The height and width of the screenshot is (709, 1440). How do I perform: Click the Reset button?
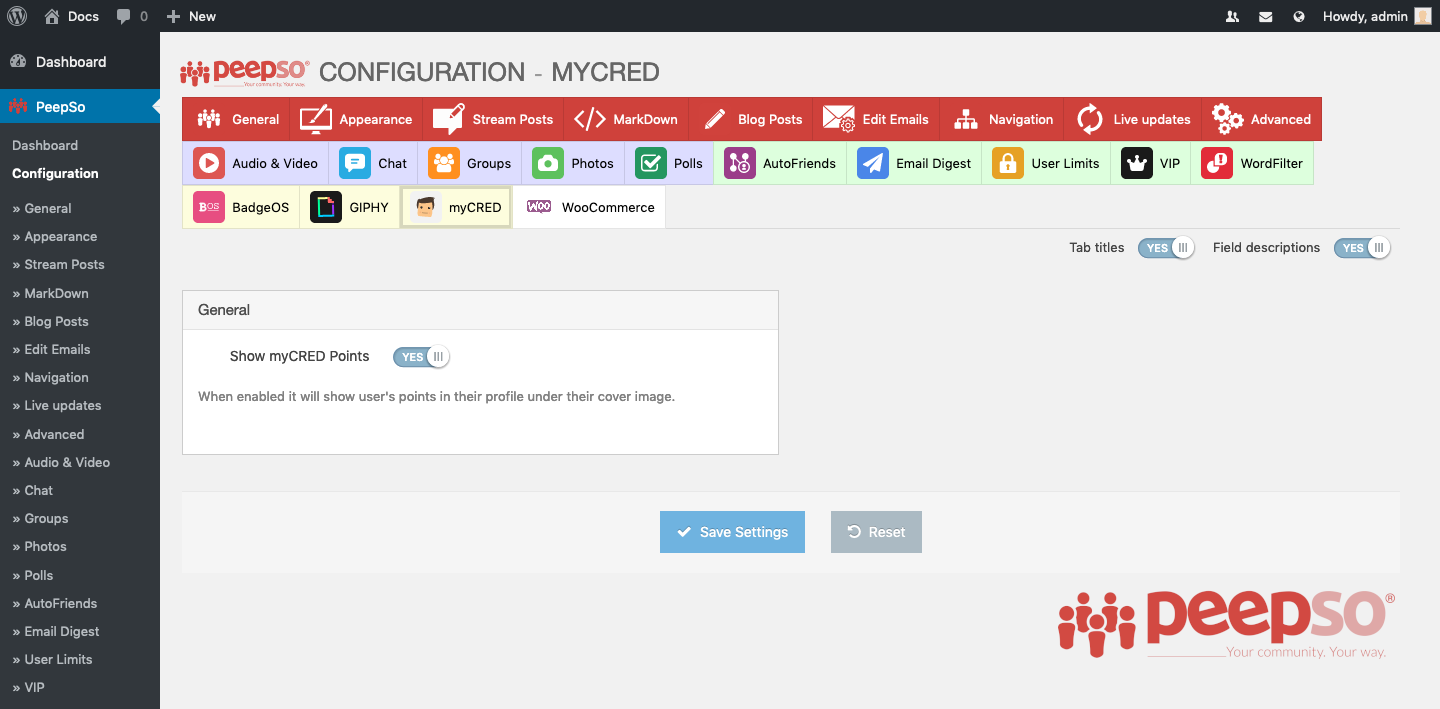point(876,532)
